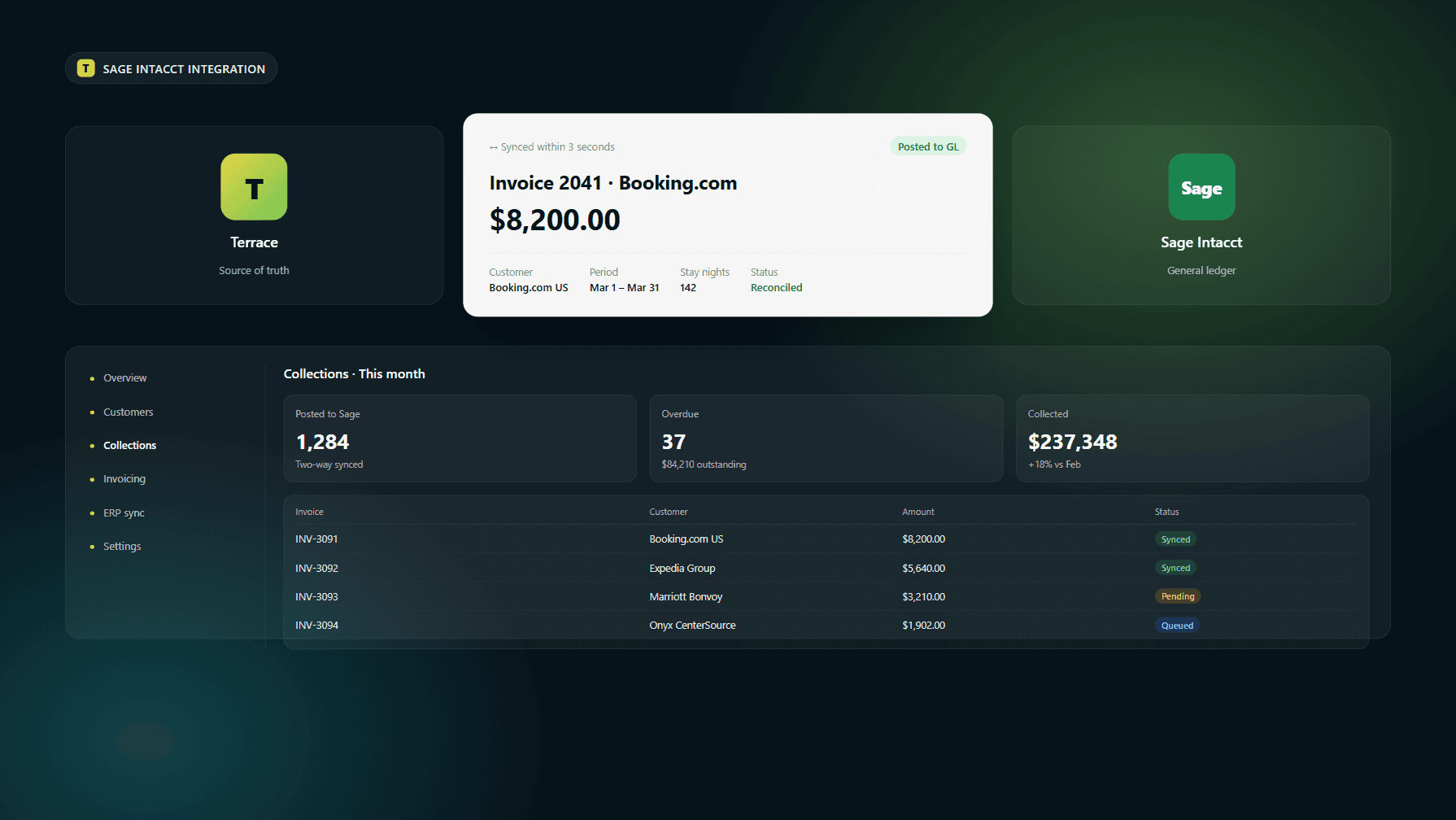1456x820 pixels.
Task: Click the Sage Intacct Integration label
Action: tap(184, 69)
